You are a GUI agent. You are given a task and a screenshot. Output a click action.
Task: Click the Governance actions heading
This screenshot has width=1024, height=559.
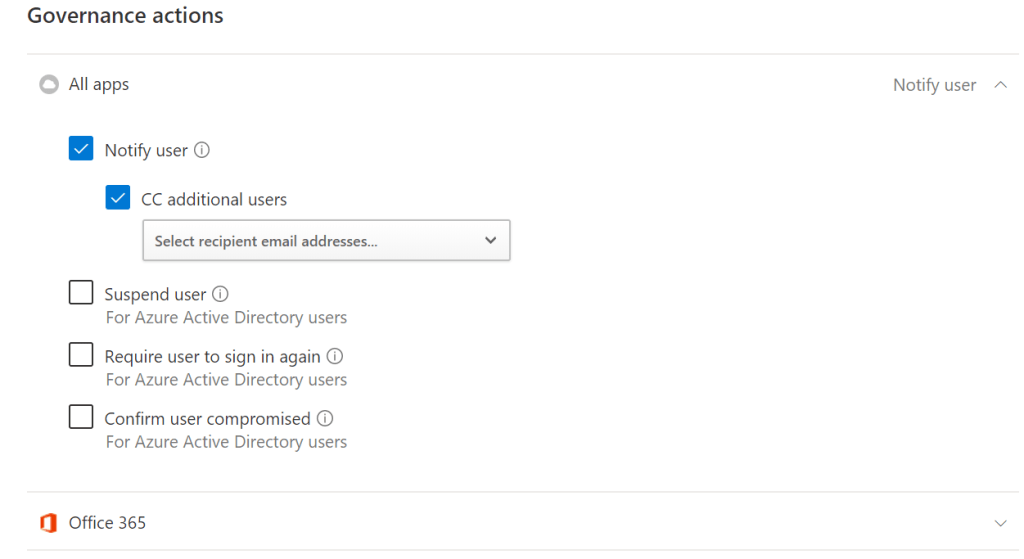pyautogui.click(x=125, y=16)
